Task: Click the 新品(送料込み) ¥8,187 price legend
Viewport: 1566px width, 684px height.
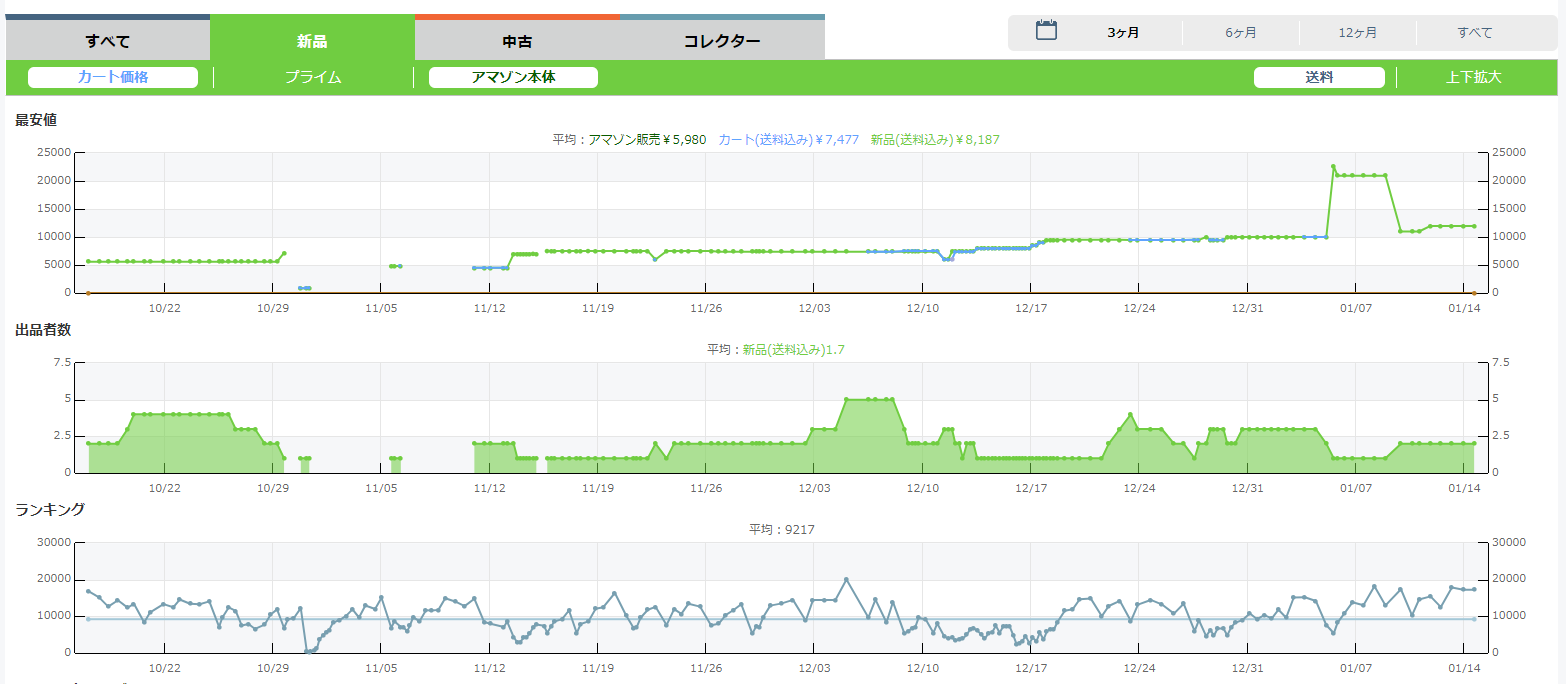Action: coord(934,140)
